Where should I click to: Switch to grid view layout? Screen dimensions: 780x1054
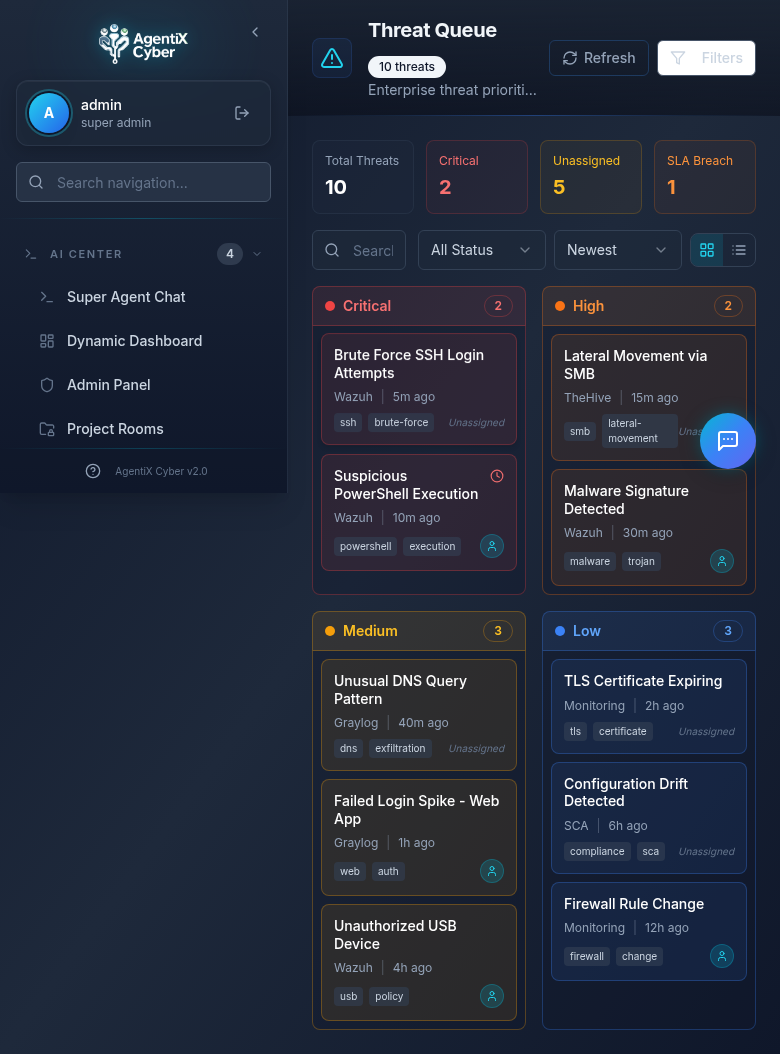click(x=707, y=250)
